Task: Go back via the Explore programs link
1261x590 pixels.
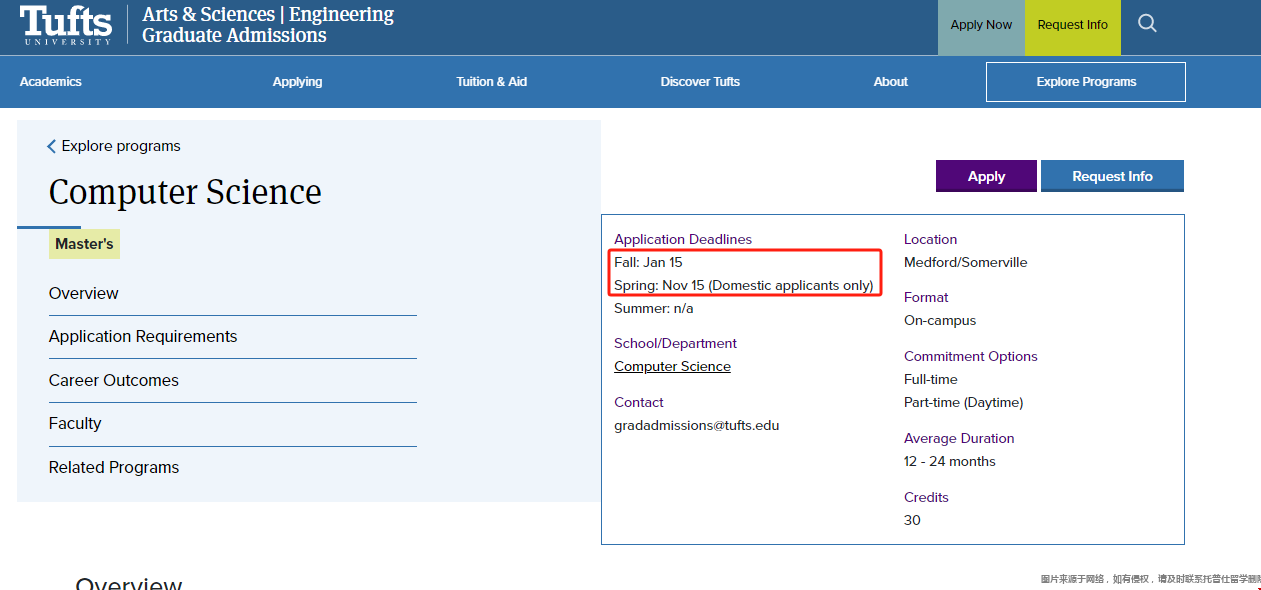Action: 114,146
